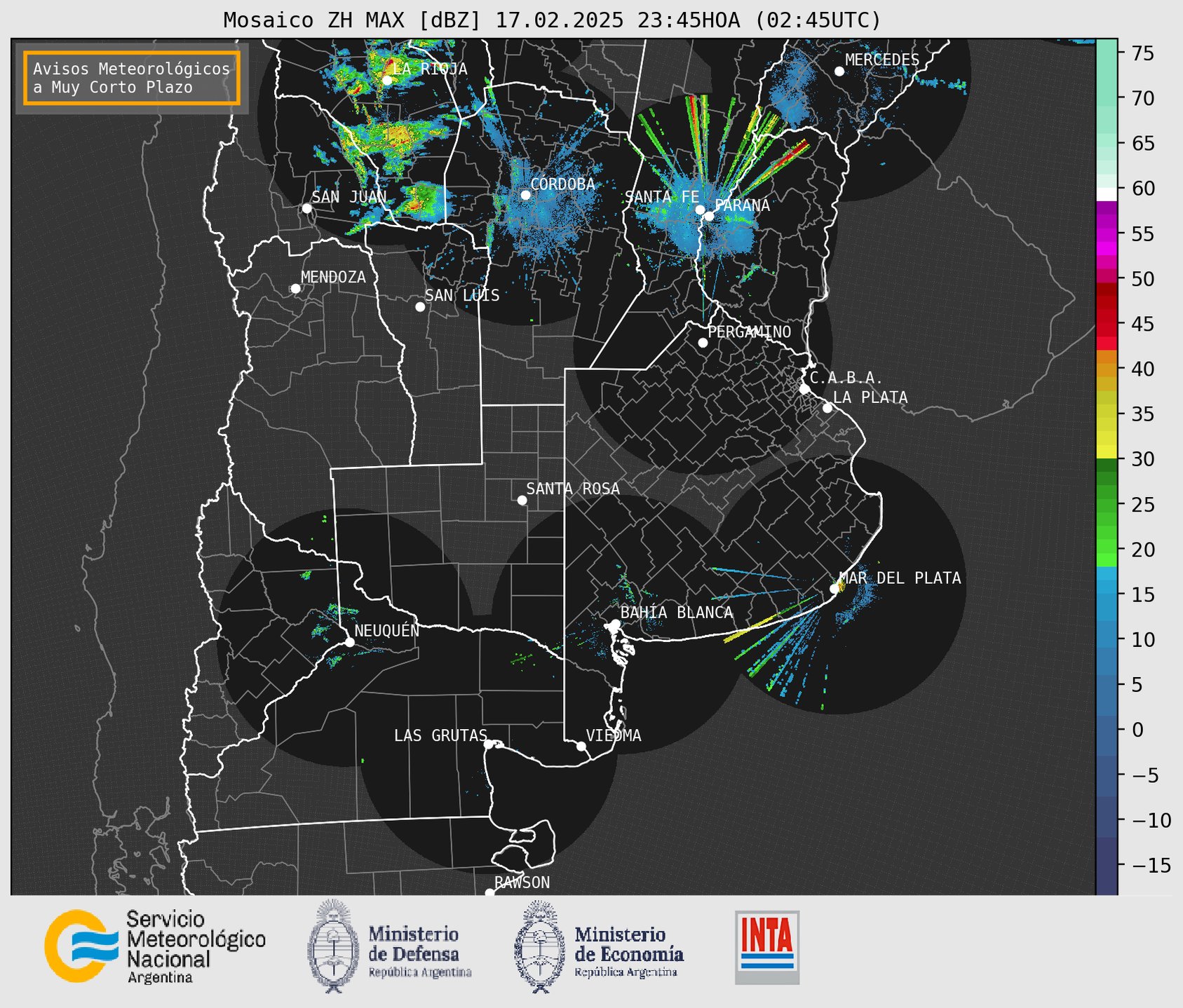Click the white 60 dBZ color band

1107,194
